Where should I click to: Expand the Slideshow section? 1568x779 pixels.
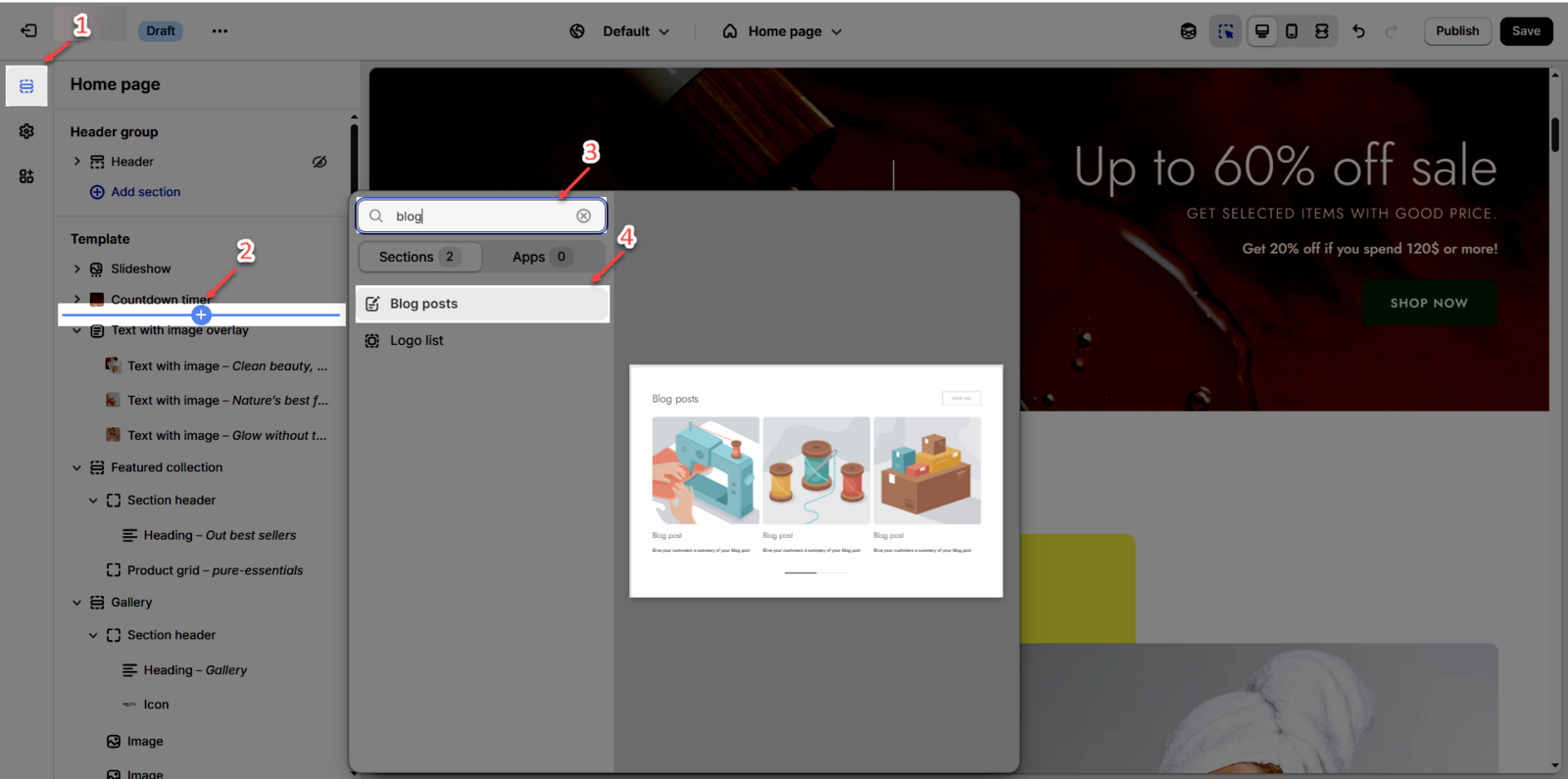[77, 268]
